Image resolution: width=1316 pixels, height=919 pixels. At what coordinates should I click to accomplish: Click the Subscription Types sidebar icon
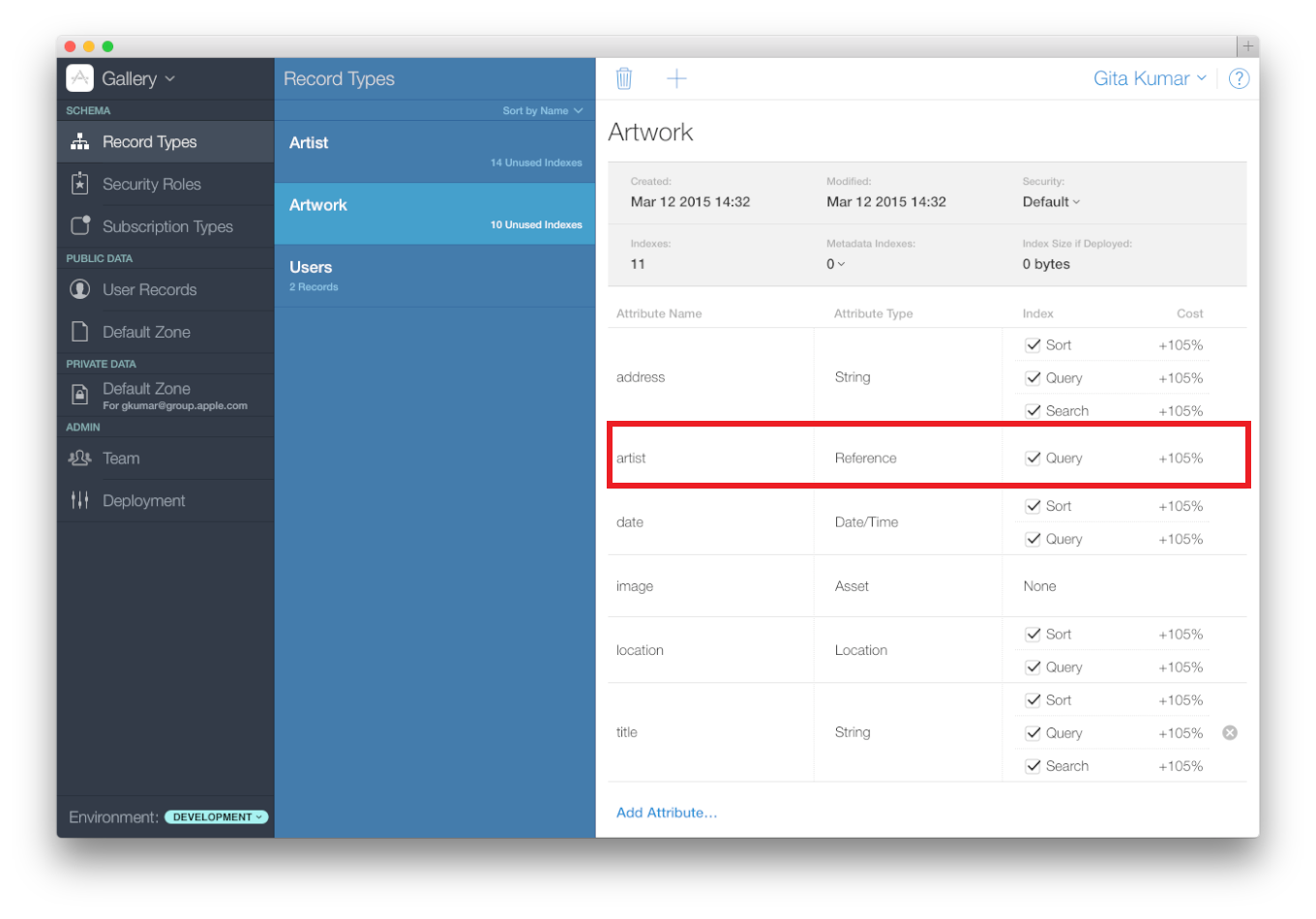pyautogui.click(x=80, y=226)
